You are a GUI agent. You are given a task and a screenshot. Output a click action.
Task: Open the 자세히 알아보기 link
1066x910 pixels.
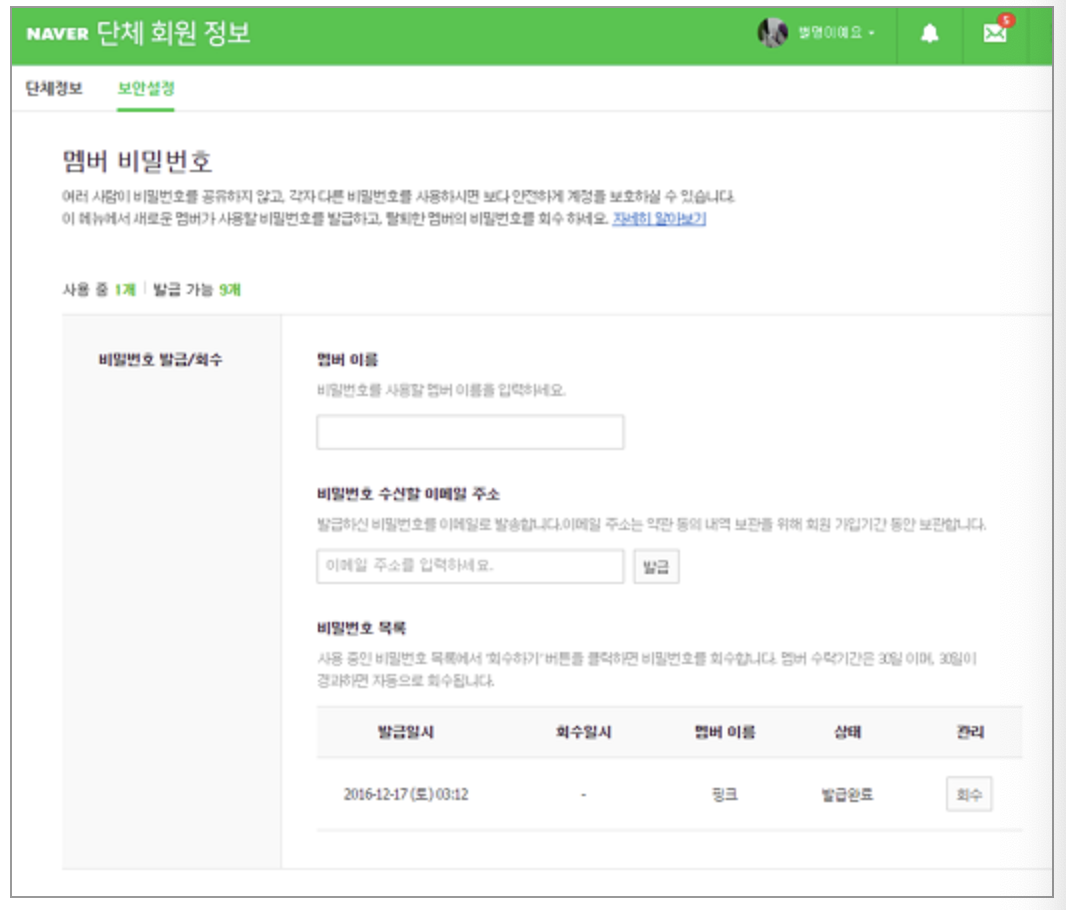point(659,218)
